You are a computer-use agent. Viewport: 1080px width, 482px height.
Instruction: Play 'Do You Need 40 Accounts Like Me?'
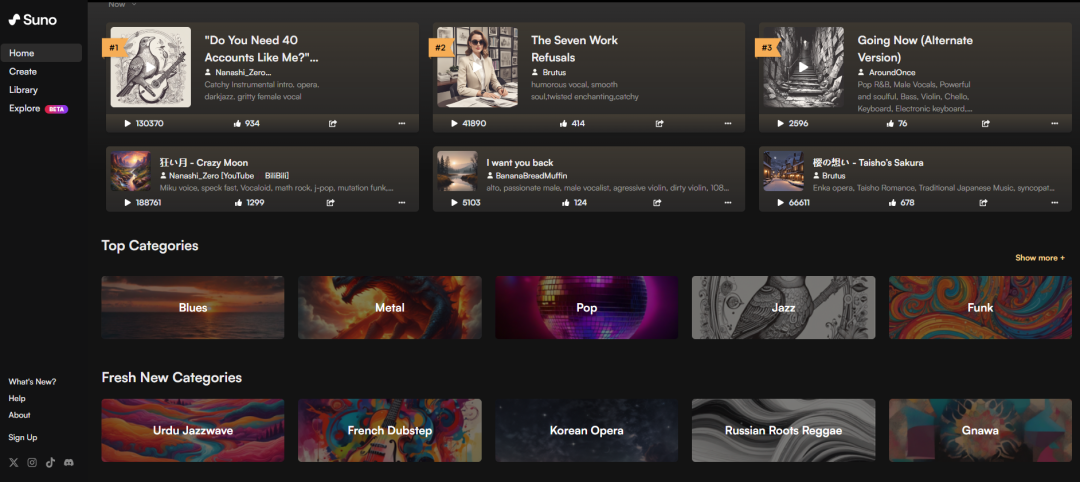coord(150,67)
